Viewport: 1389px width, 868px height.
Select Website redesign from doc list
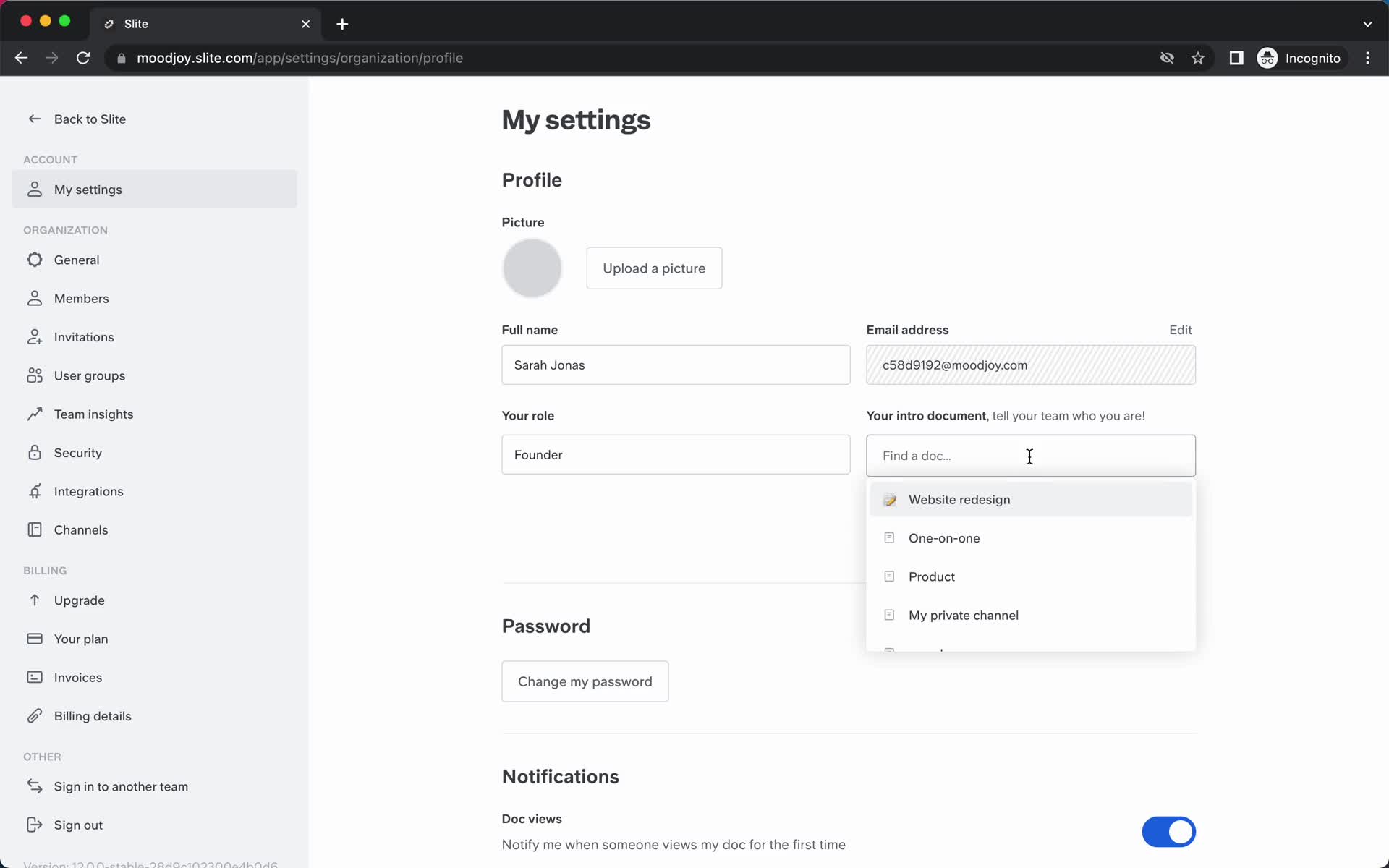point(1030,500)
